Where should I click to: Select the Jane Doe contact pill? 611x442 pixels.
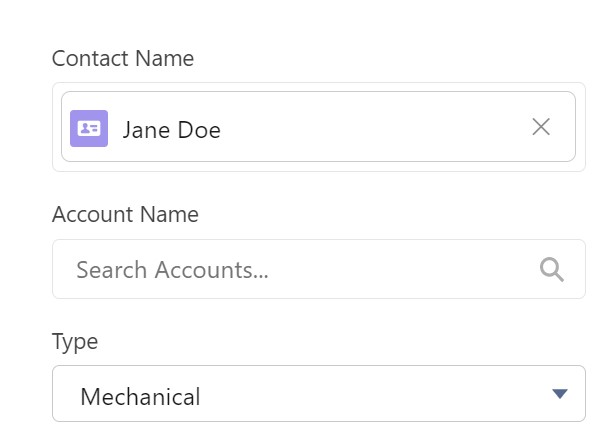click(300, 127)
